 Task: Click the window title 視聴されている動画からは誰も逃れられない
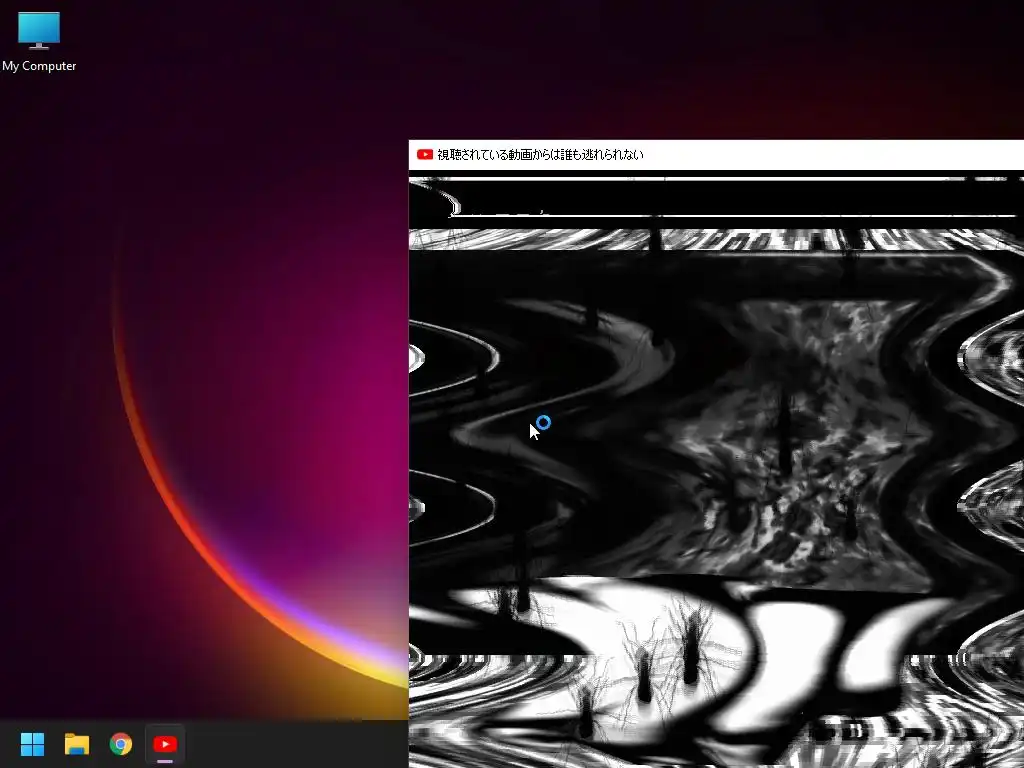540,155
